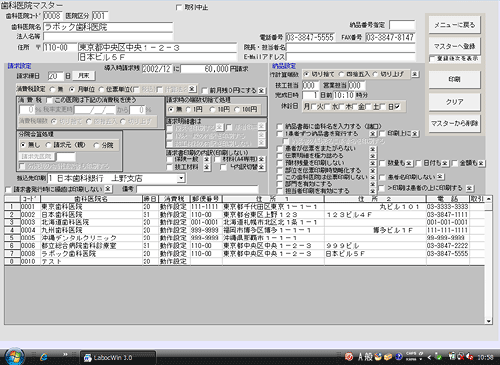Show hidden tray icons with the arrow

click(x=429, y=357)
